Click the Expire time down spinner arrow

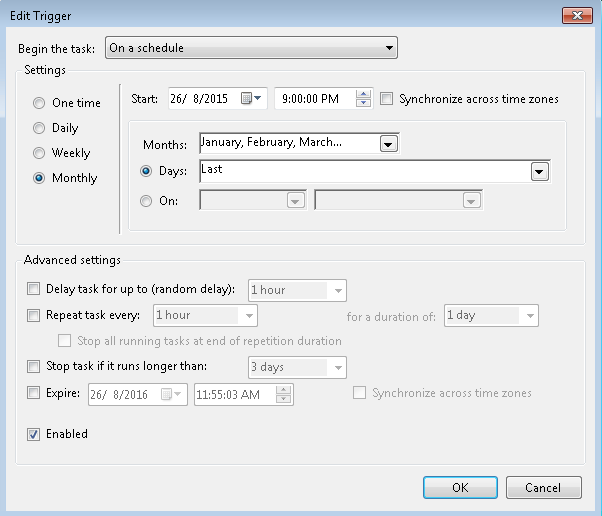(283, 399)
